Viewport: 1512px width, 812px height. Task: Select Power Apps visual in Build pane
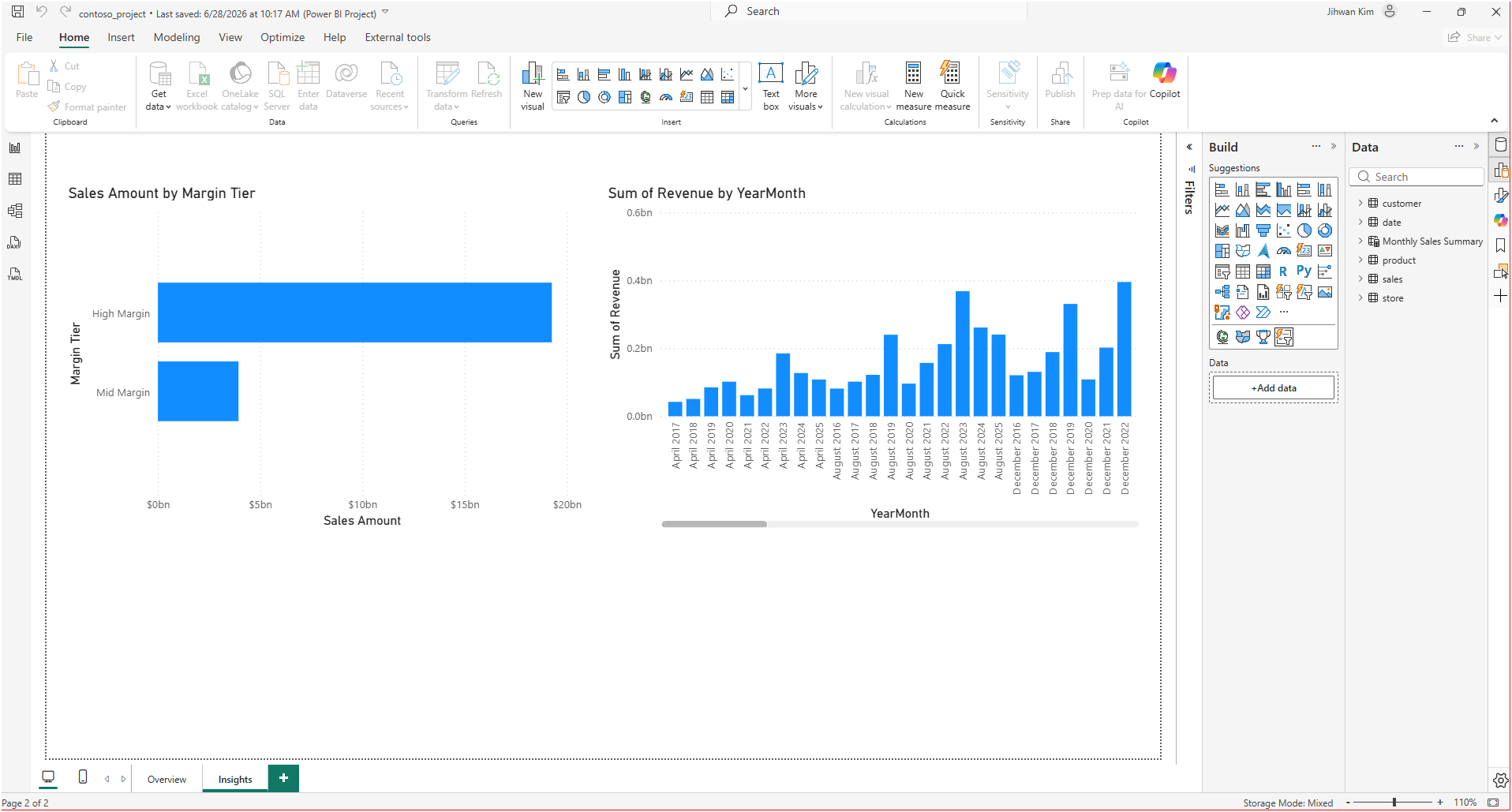click(1243, 312)
